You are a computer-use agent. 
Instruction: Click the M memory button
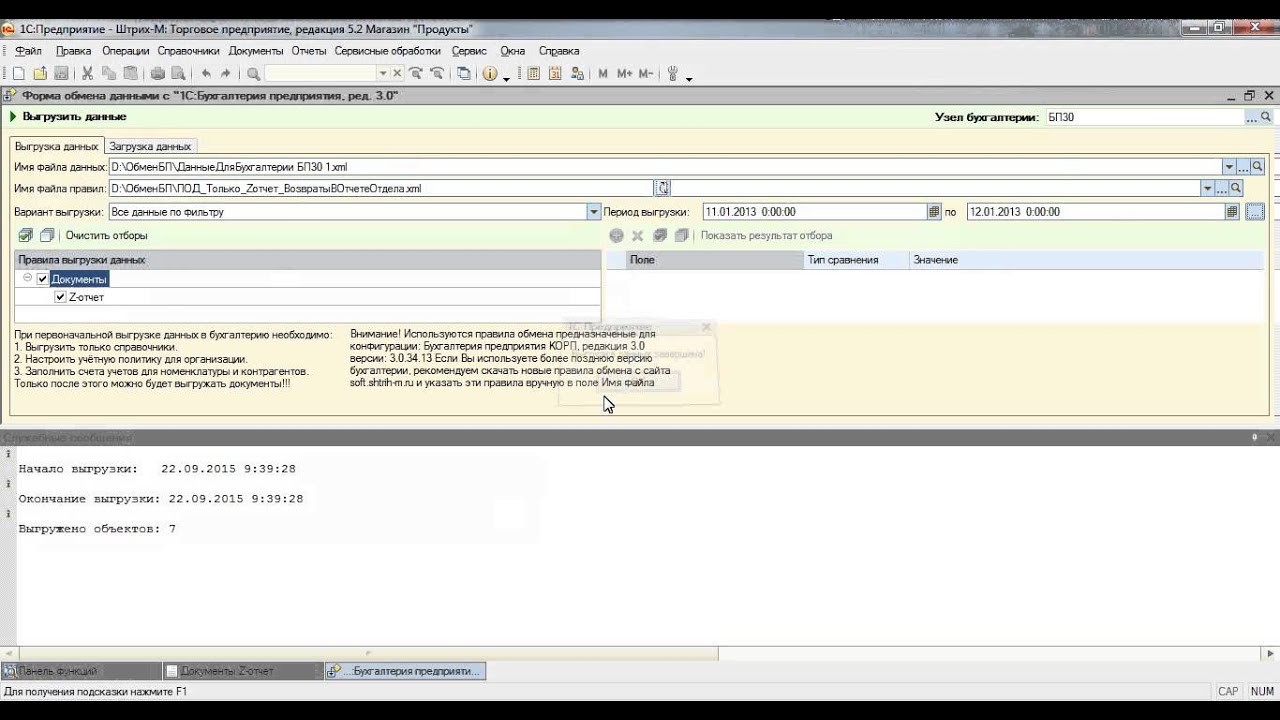tap(603, 73)
